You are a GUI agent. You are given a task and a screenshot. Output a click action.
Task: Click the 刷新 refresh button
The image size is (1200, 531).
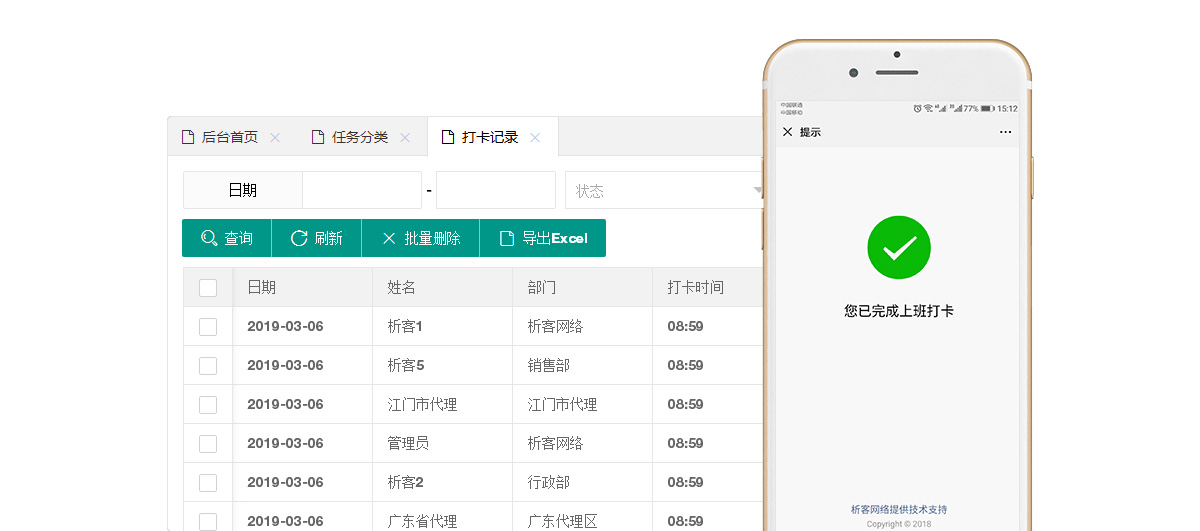click(317, 238)
